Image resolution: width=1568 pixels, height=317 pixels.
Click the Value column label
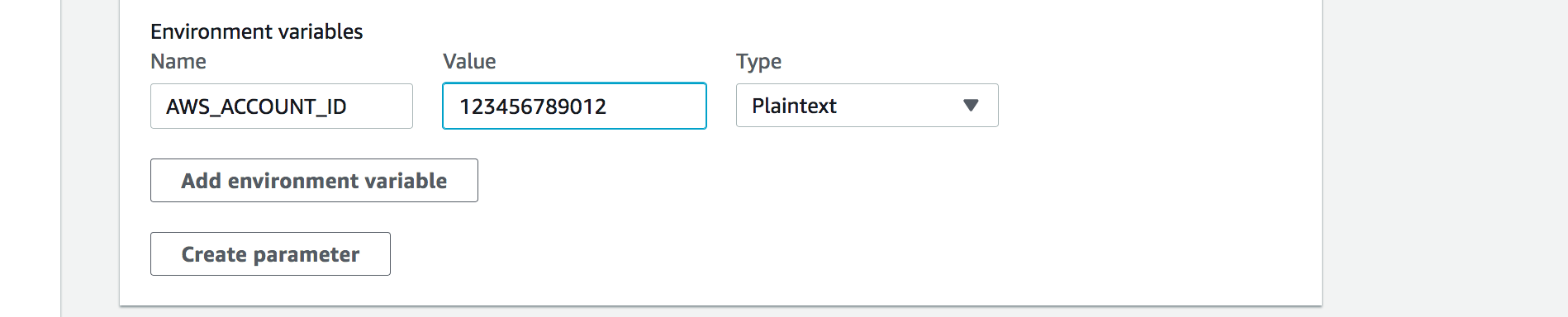point(469,61)
